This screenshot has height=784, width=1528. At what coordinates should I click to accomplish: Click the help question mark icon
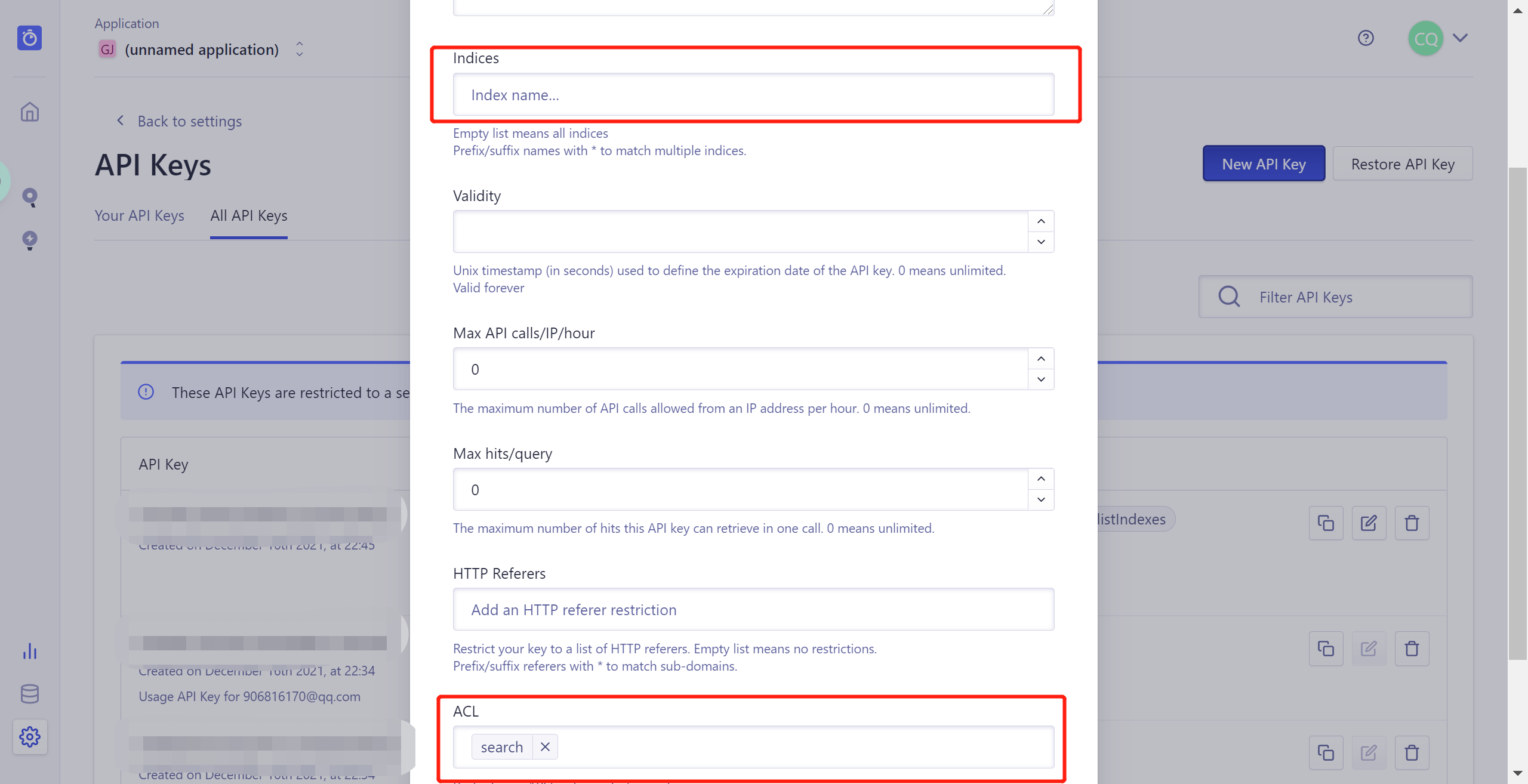[1366, 38]
